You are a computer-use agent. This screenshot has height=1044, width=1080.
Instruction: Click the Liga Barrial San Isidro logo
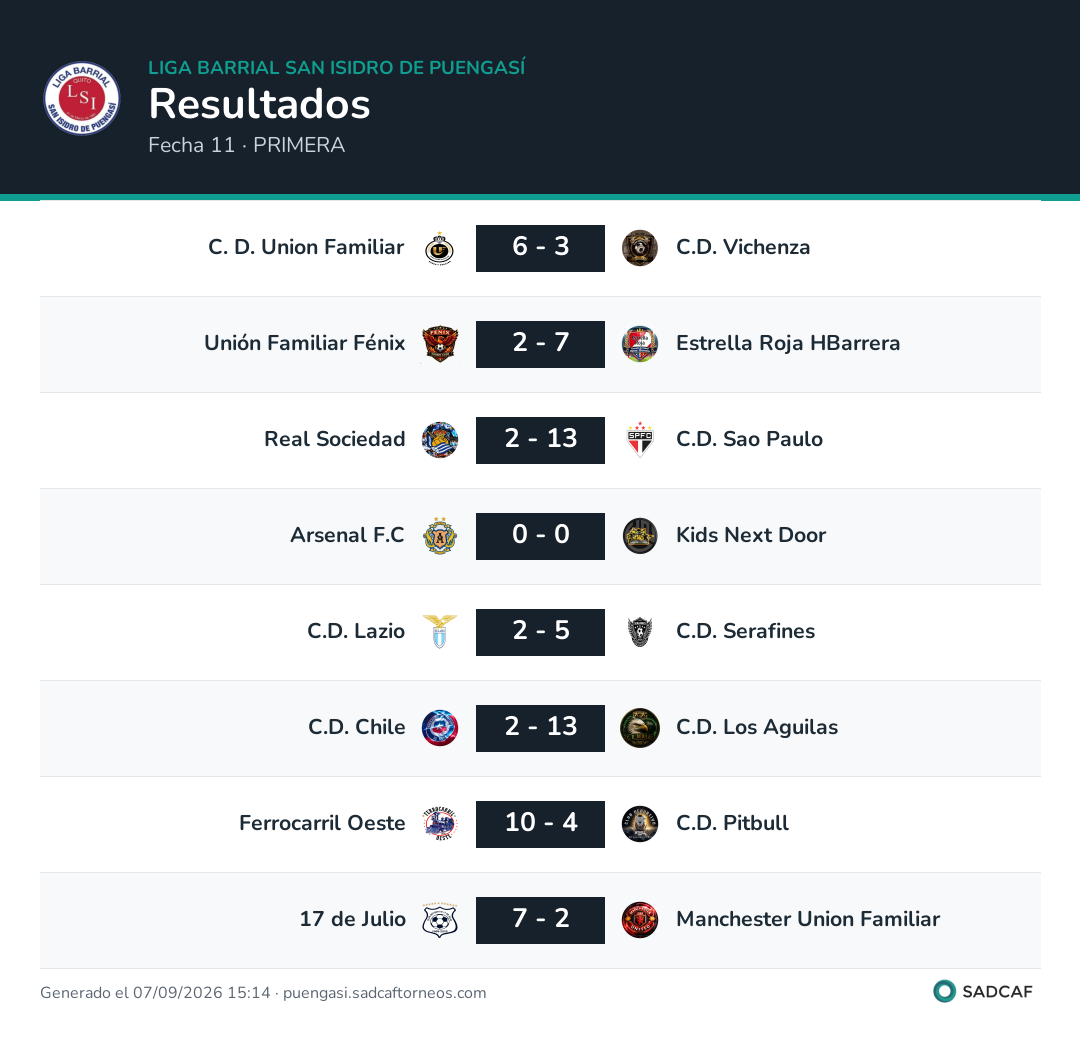click(82, 98)
